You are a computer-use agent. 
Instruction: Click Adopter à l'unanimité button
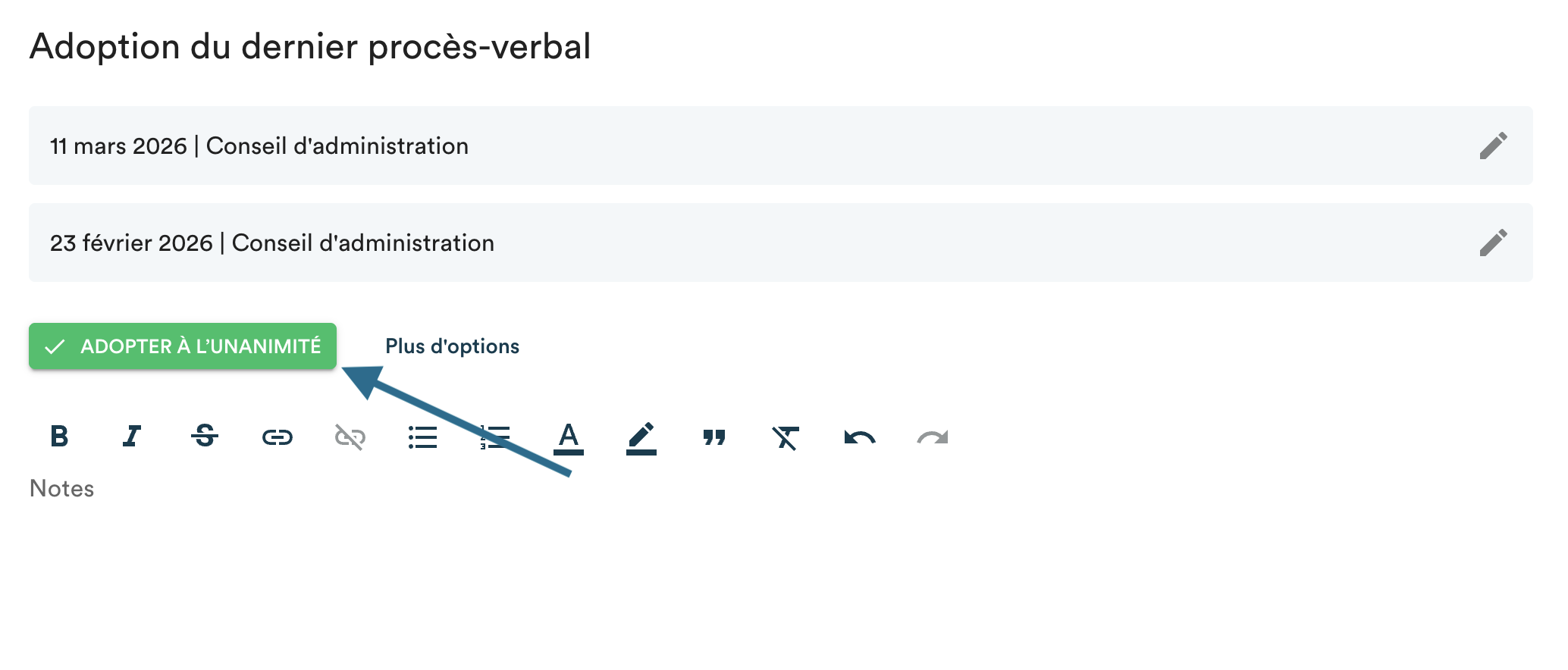(183, 346)
